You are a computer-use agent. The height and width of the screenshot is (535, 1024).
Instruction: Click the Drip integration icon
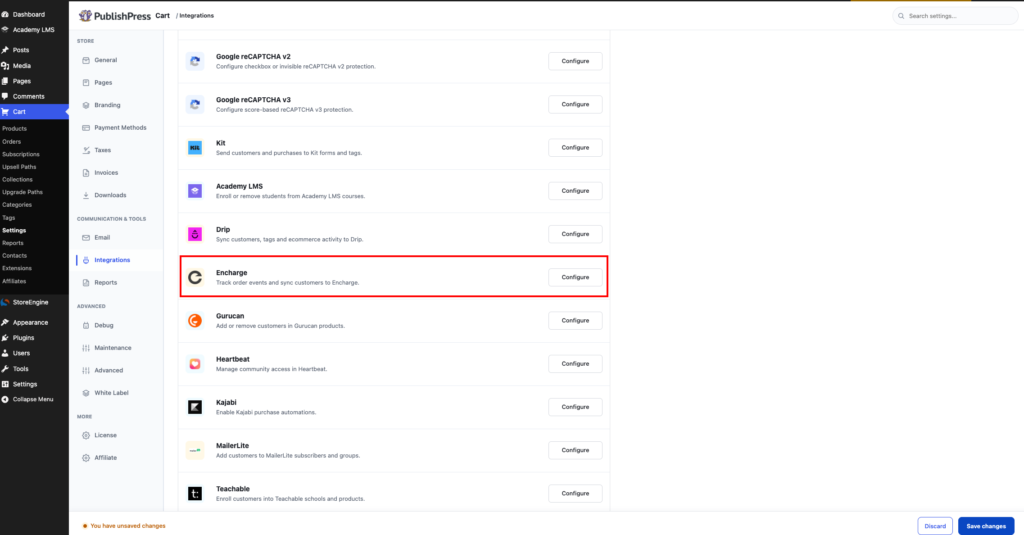195,234
